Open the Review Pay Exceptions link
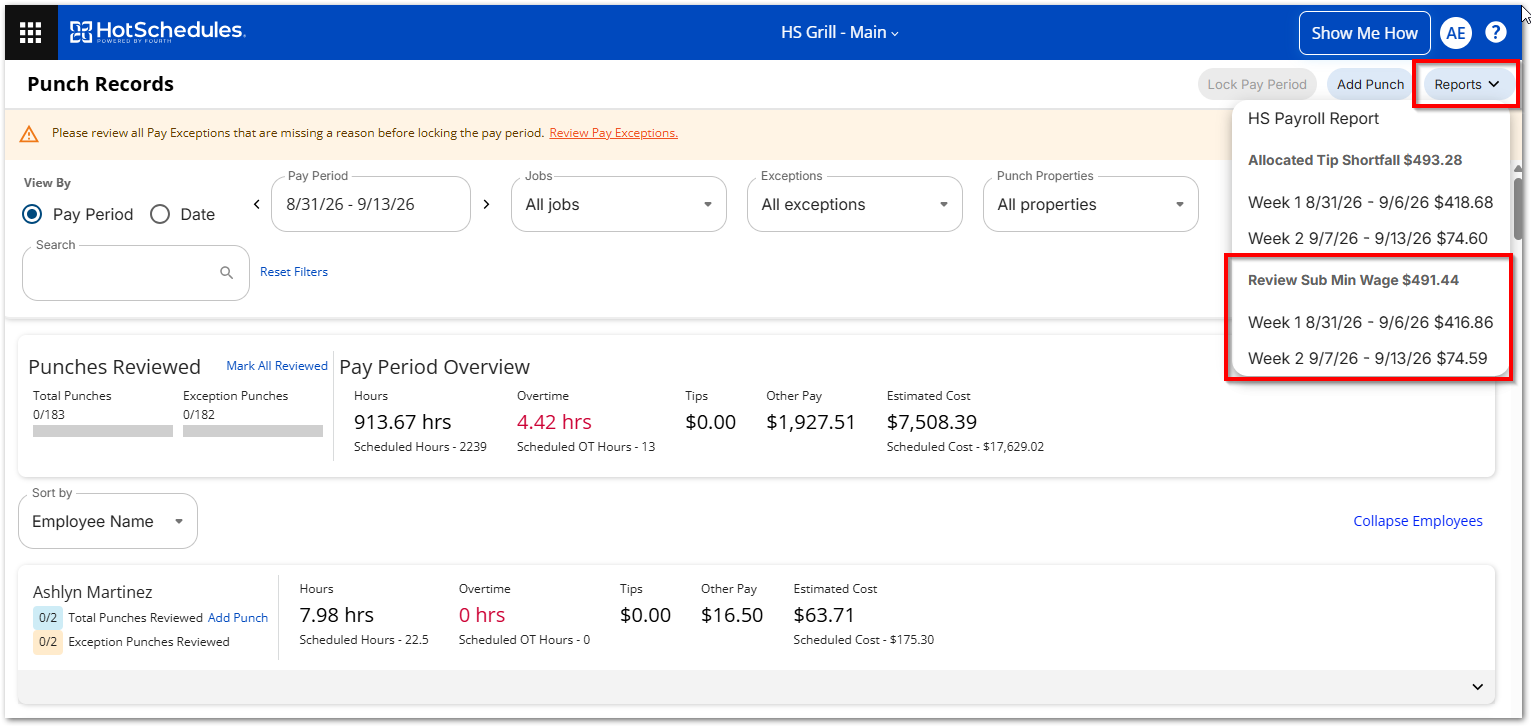The image size is (1531, 727). coord(613,133)
